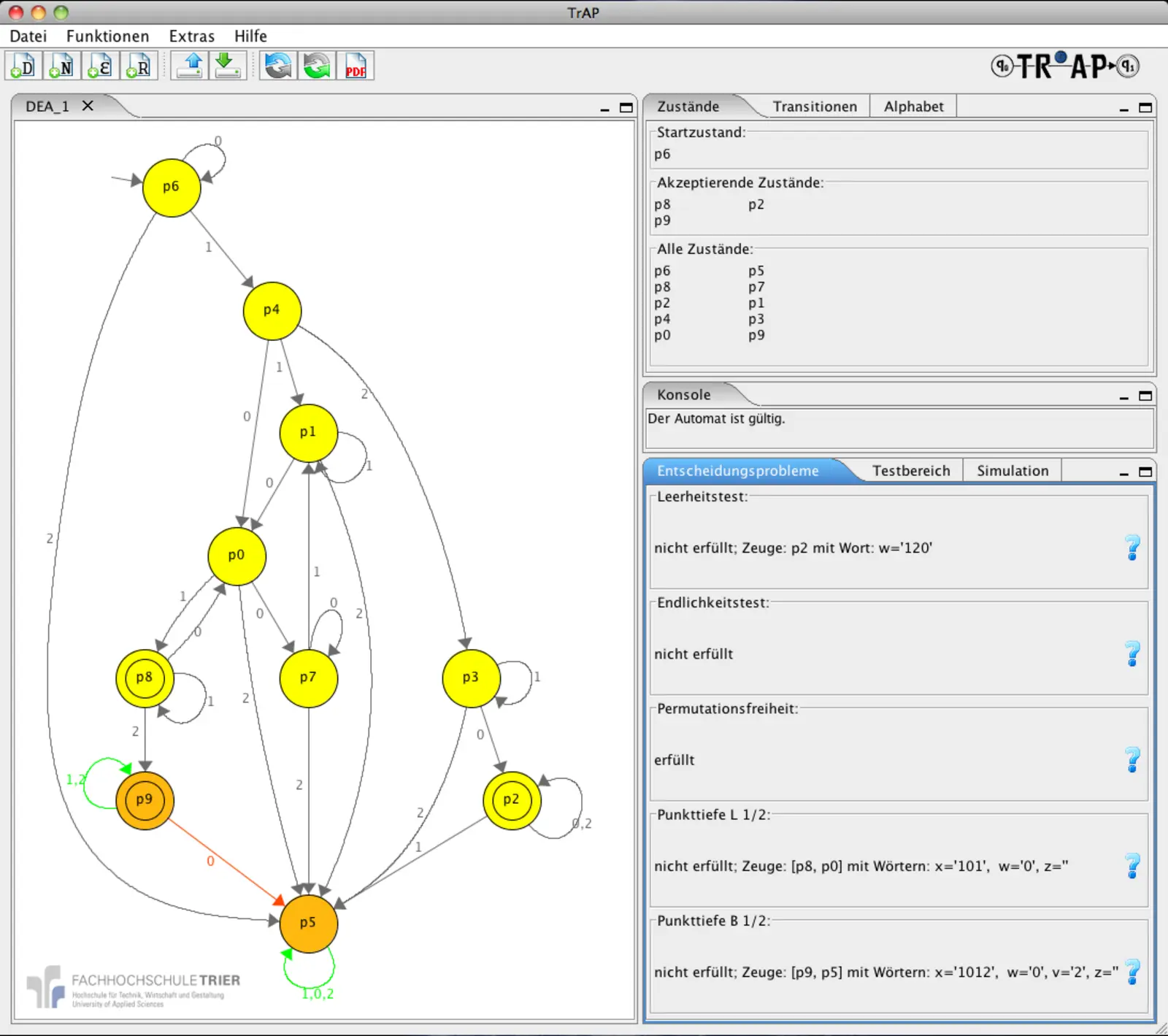The image size is (1168, 1036).
Task: Click the new regular expression R icon
Action: pyautogui.click(x=139, y=66)
